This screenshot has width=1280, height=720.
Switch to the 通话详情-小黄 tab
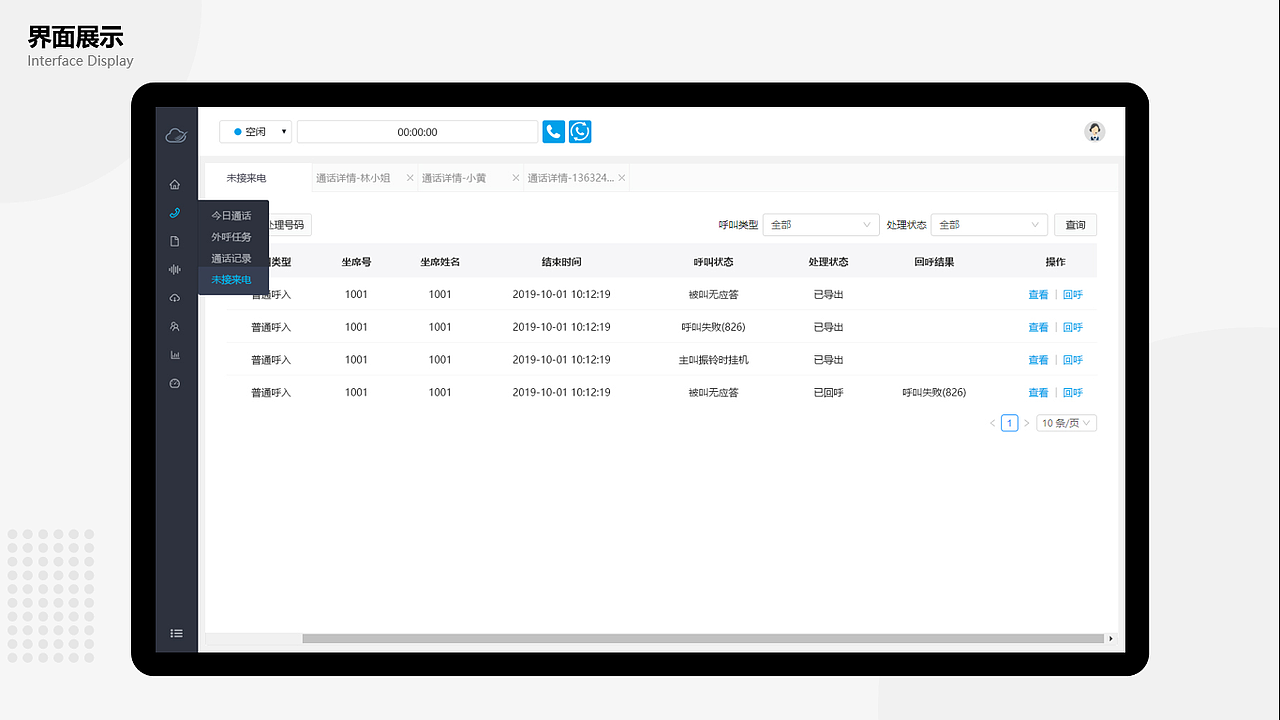(x=455, y=177)
